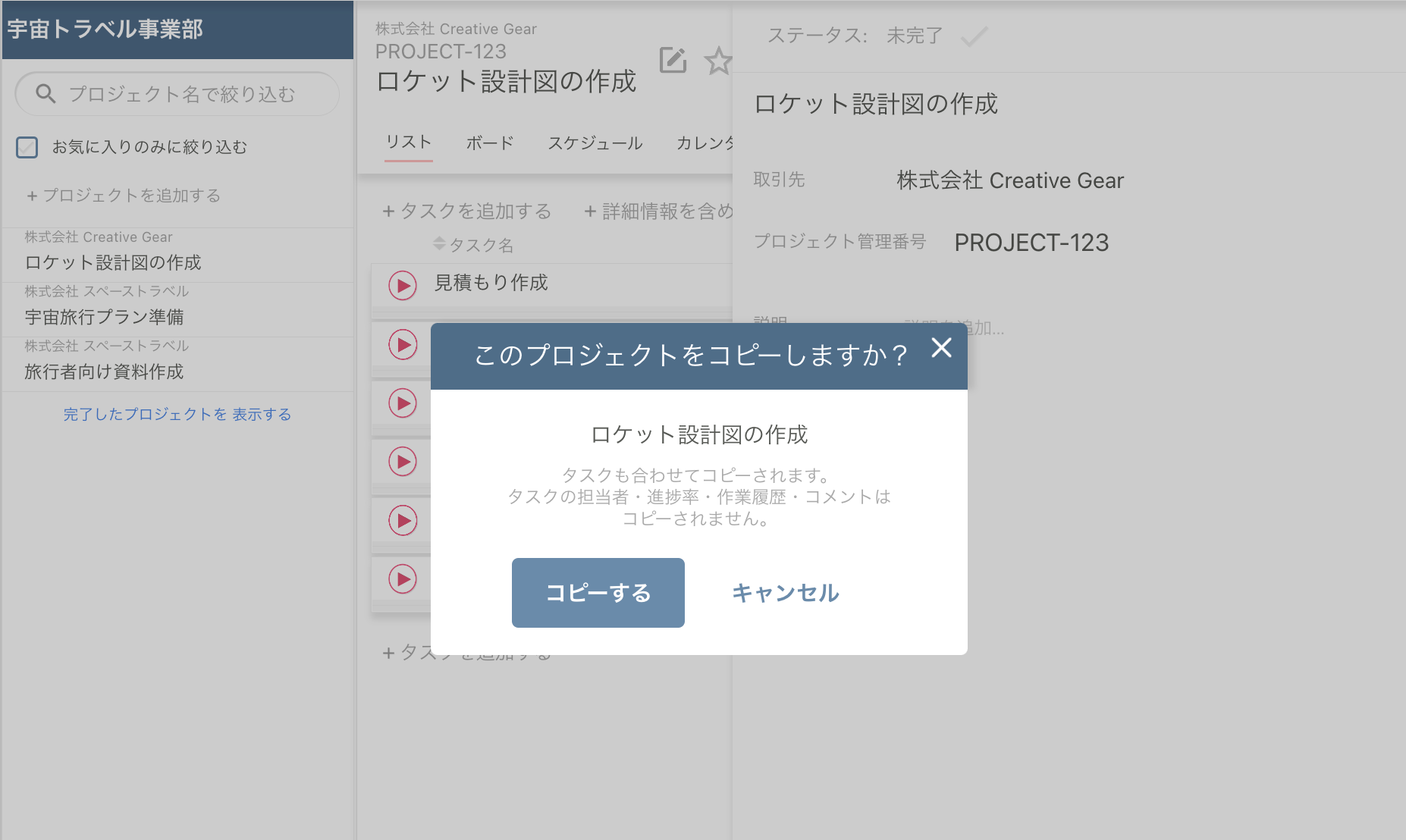
Task: Click the play icon on the second task row
Action: (403, 345)
